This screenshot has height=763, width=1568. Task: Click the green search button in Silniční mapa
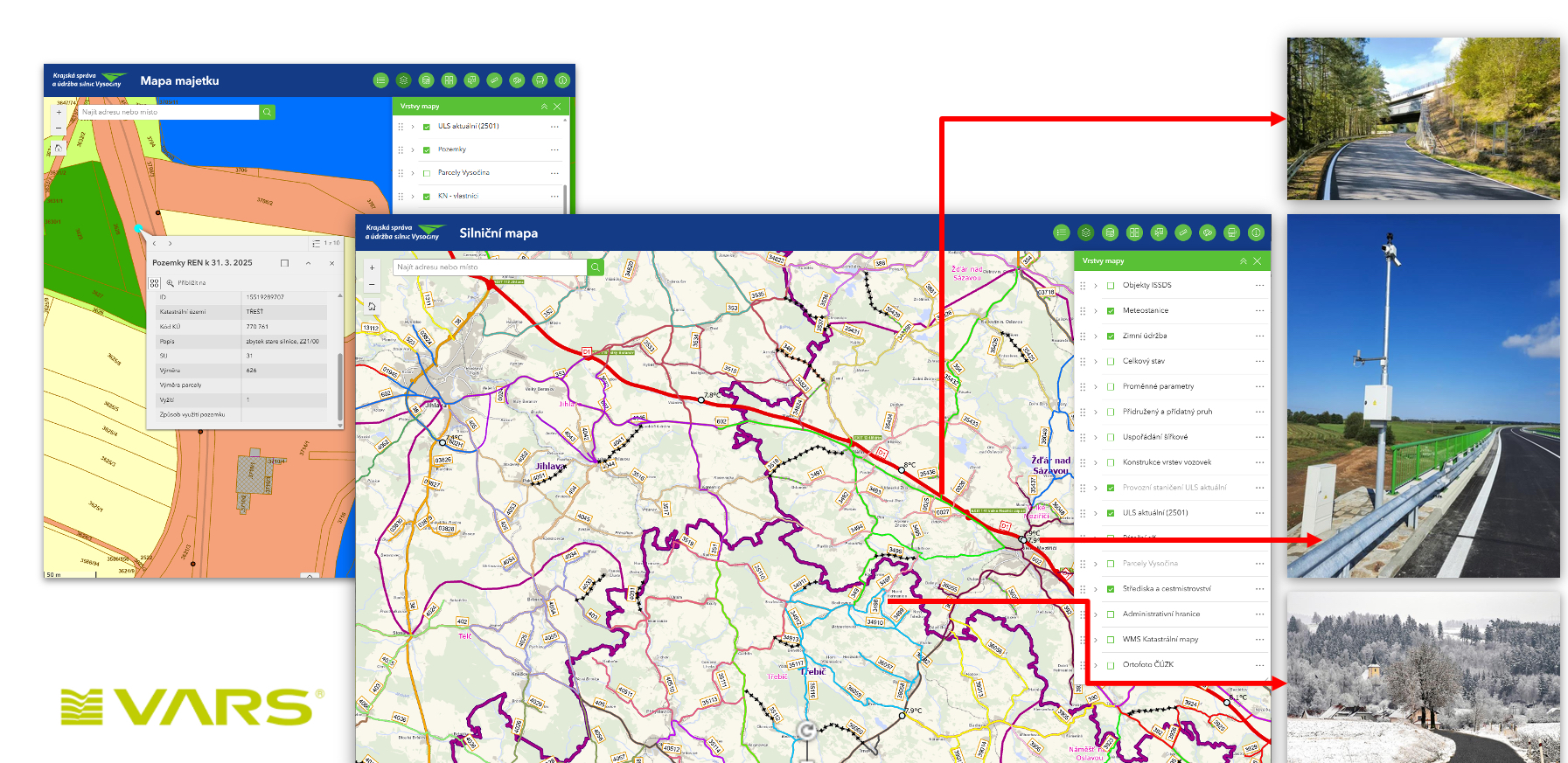pos(596,267)
